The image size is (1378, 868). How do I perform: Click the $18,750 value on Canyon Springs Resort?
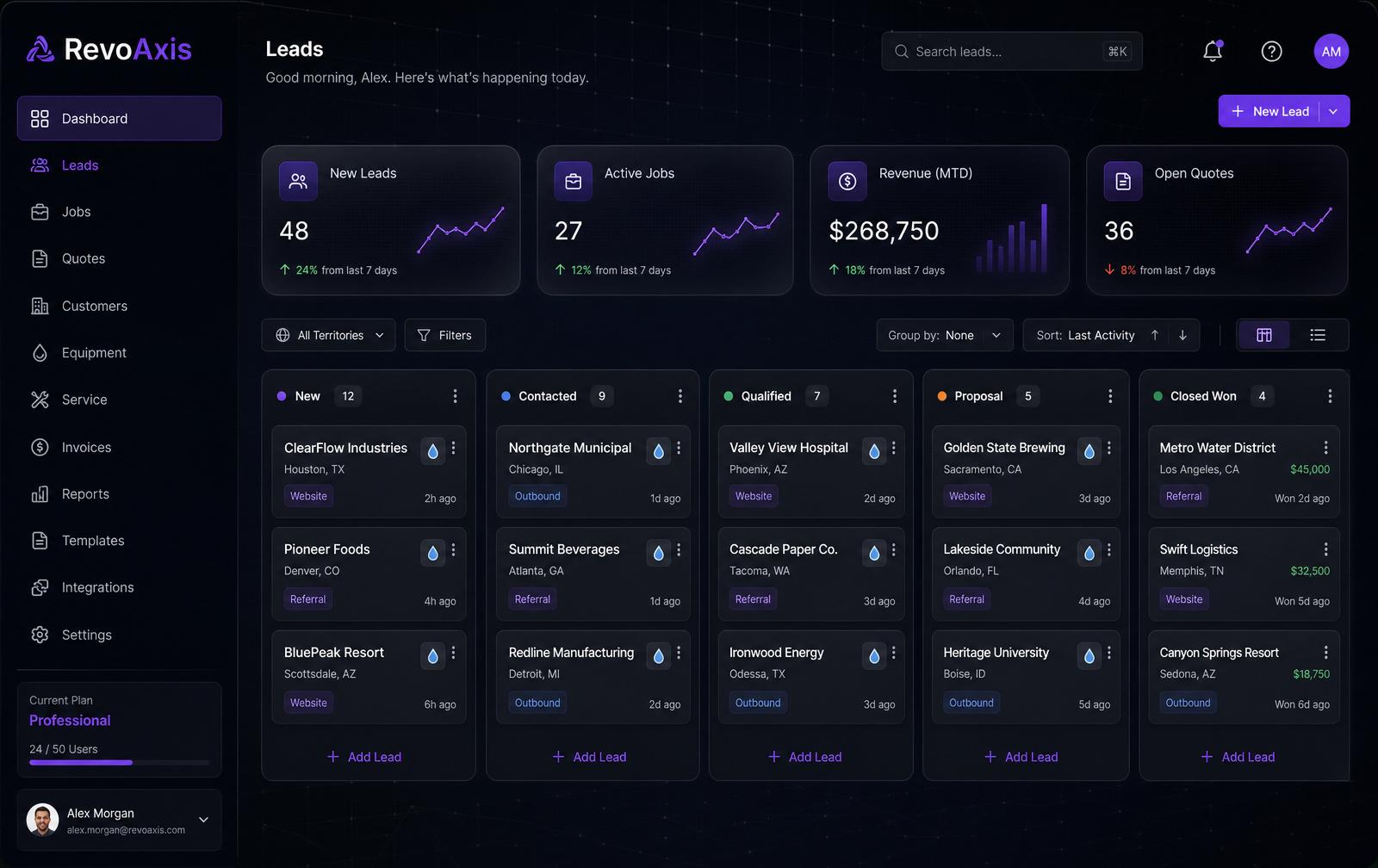[x=1311, y=674]
